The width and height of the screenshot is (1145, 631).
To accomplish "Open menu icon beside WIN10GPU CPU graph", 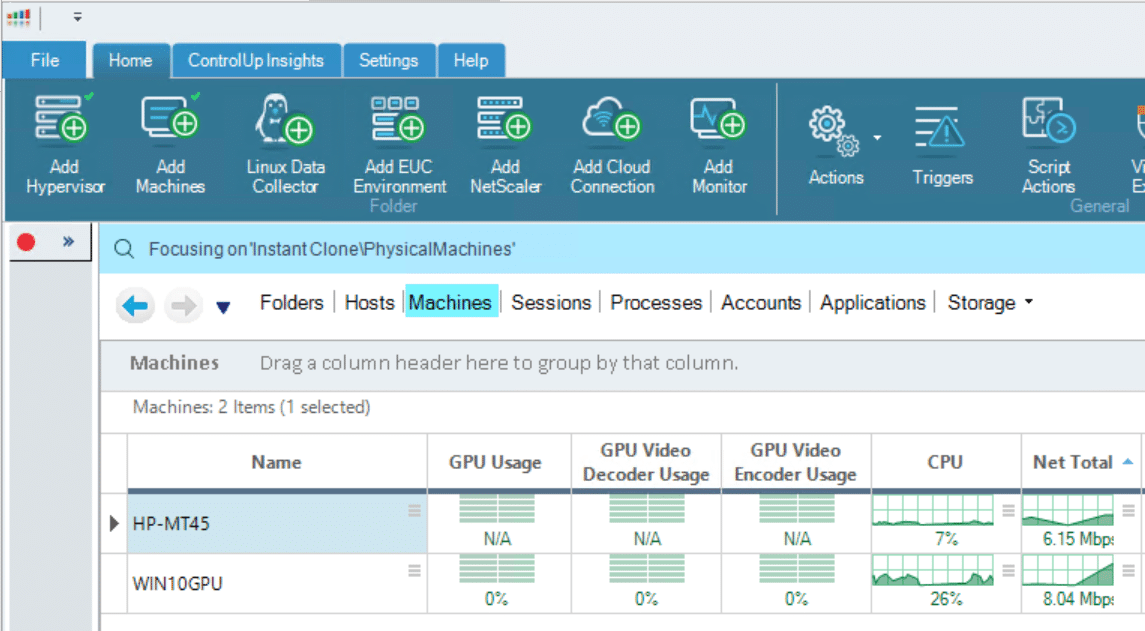I will (x=1008, y=570).
